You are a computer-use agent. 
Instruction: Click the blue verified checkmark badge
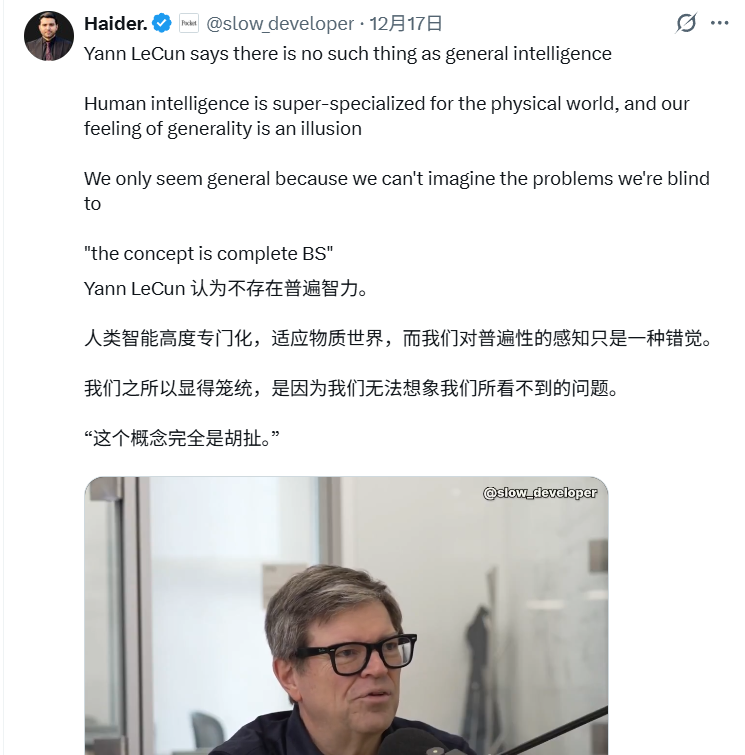(162, 23)
